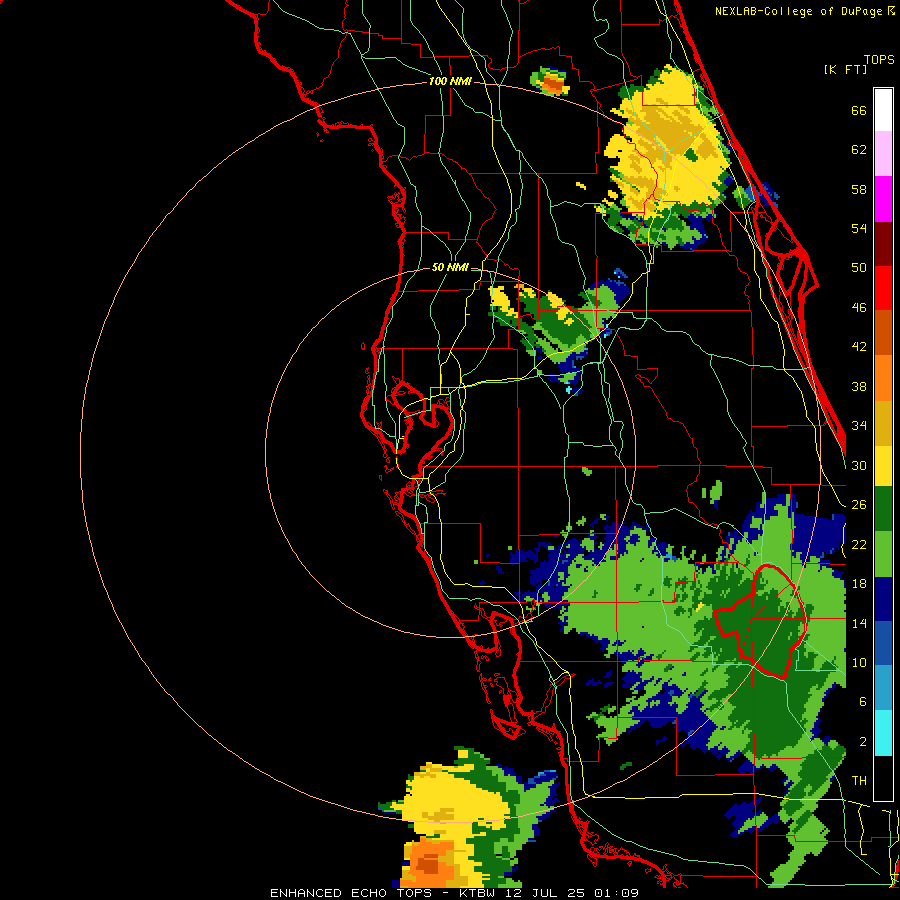This screenshot has height=900, width=900.
Task: Click the dark red 54 kft legend swatch
Action: [x=883, y=244]
